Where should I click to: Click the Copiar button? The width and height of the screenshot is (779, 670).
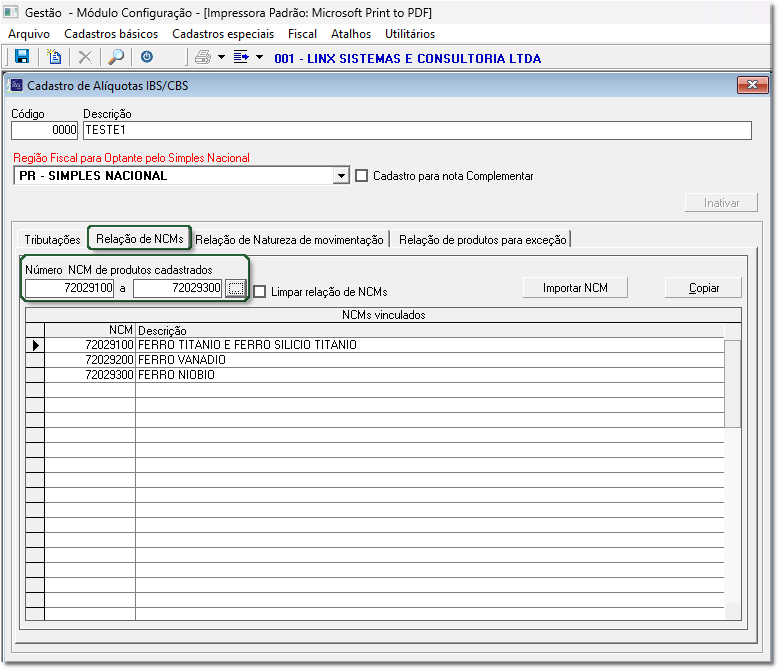pyautogui.click(x=703, y=288)
